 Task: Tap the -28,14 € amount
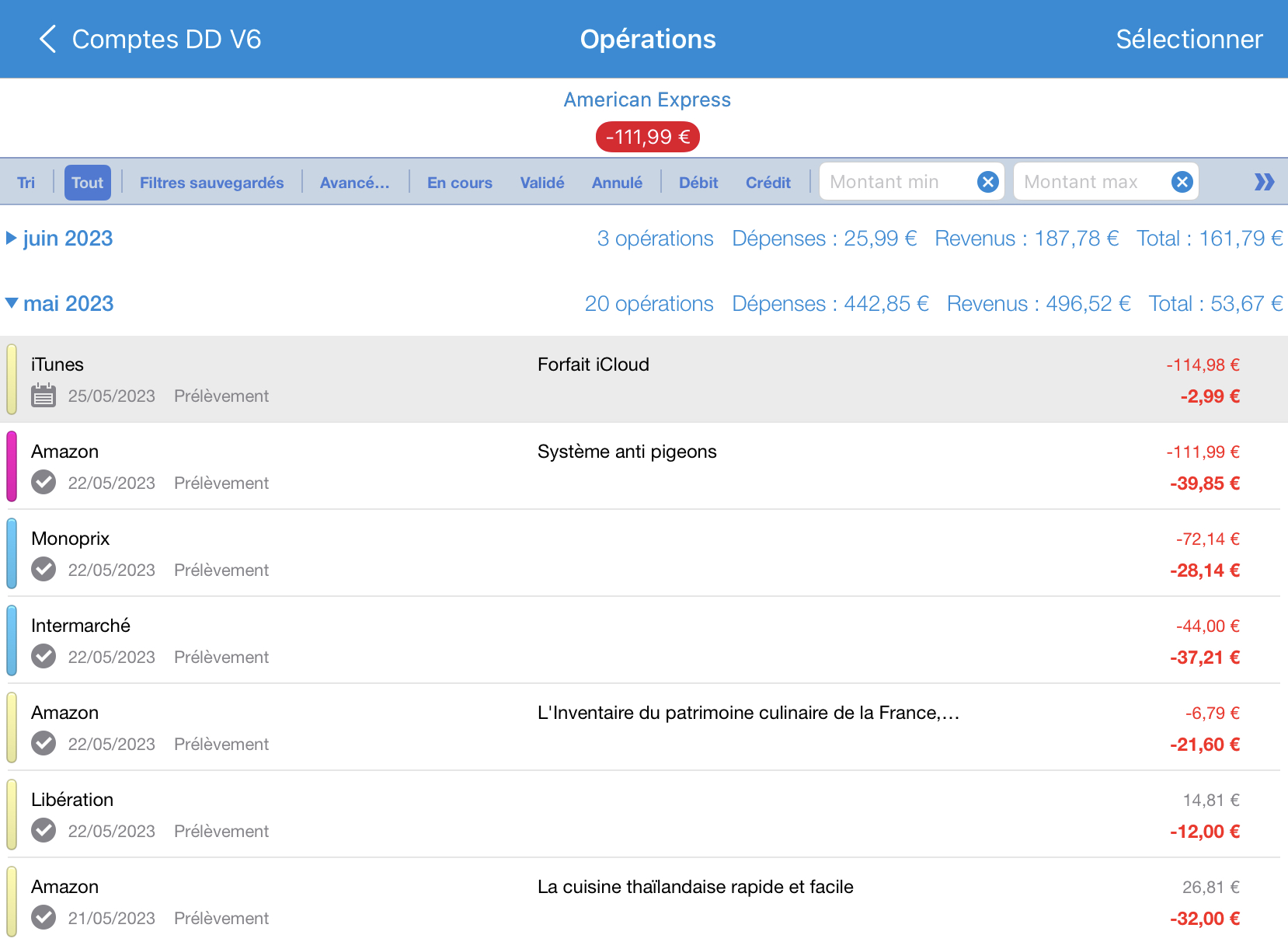click(x=1205, y=570)
